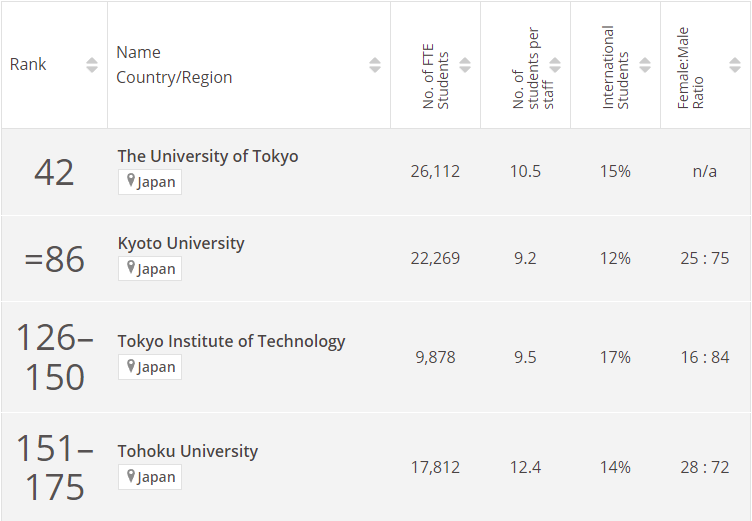Click the Female:Male Ratio header label
Screen dimensions: 752x521
(691, 67)
